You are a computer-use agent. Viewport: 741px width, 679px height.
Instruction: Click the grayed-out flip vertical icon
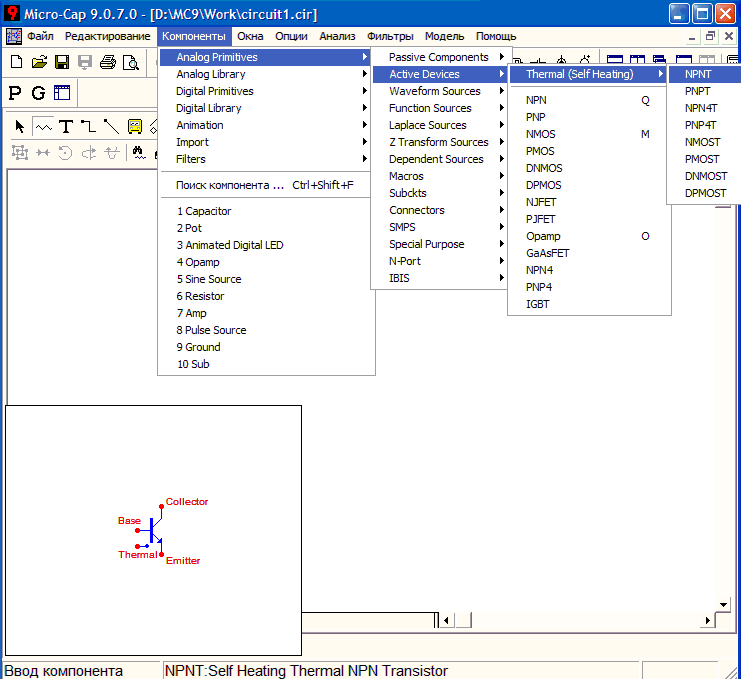(x=112, y=152)
